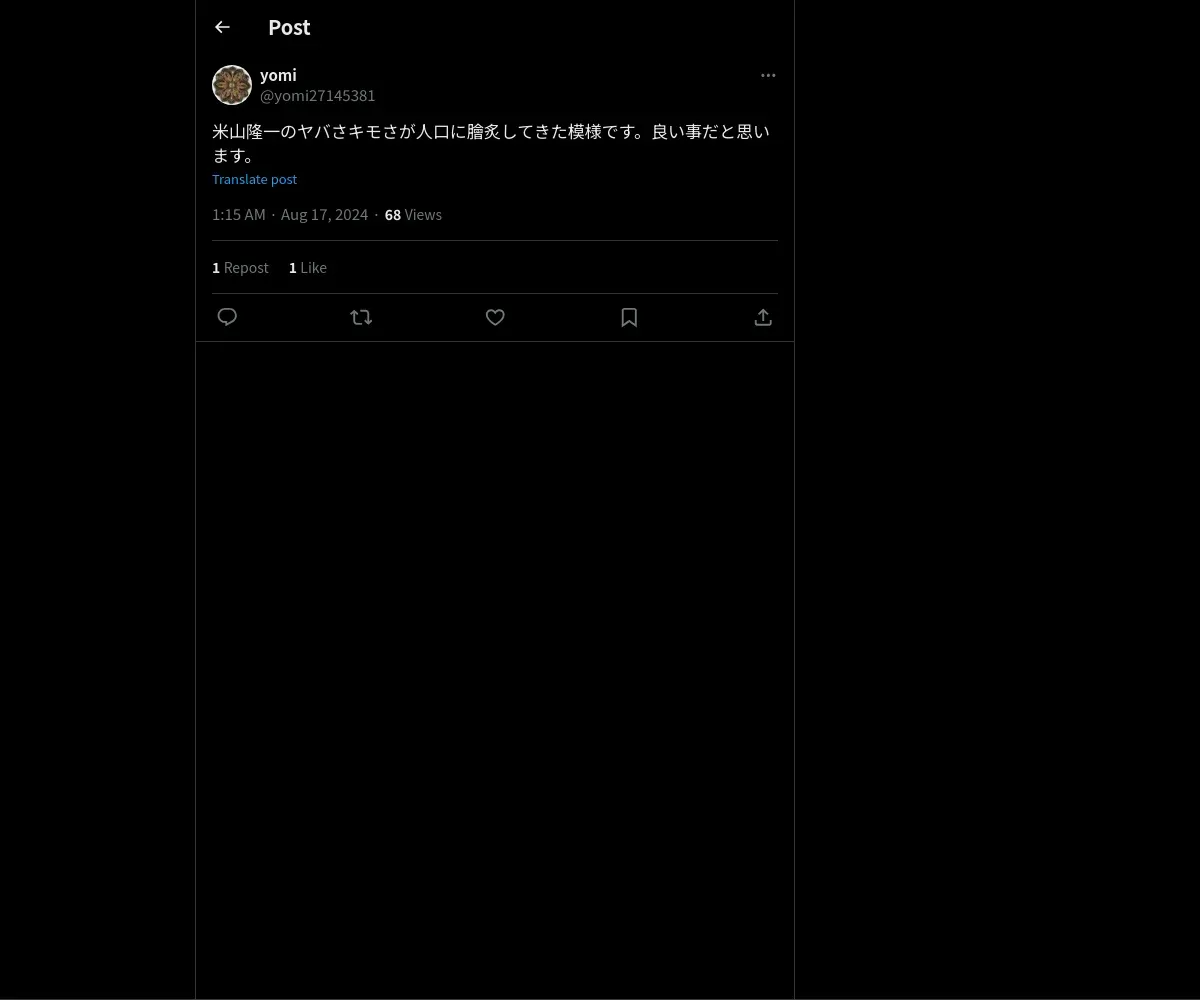This screenshot has width=1200, height=1000.
Task: Click the display name yomi
Action: (x=278, y=75)
